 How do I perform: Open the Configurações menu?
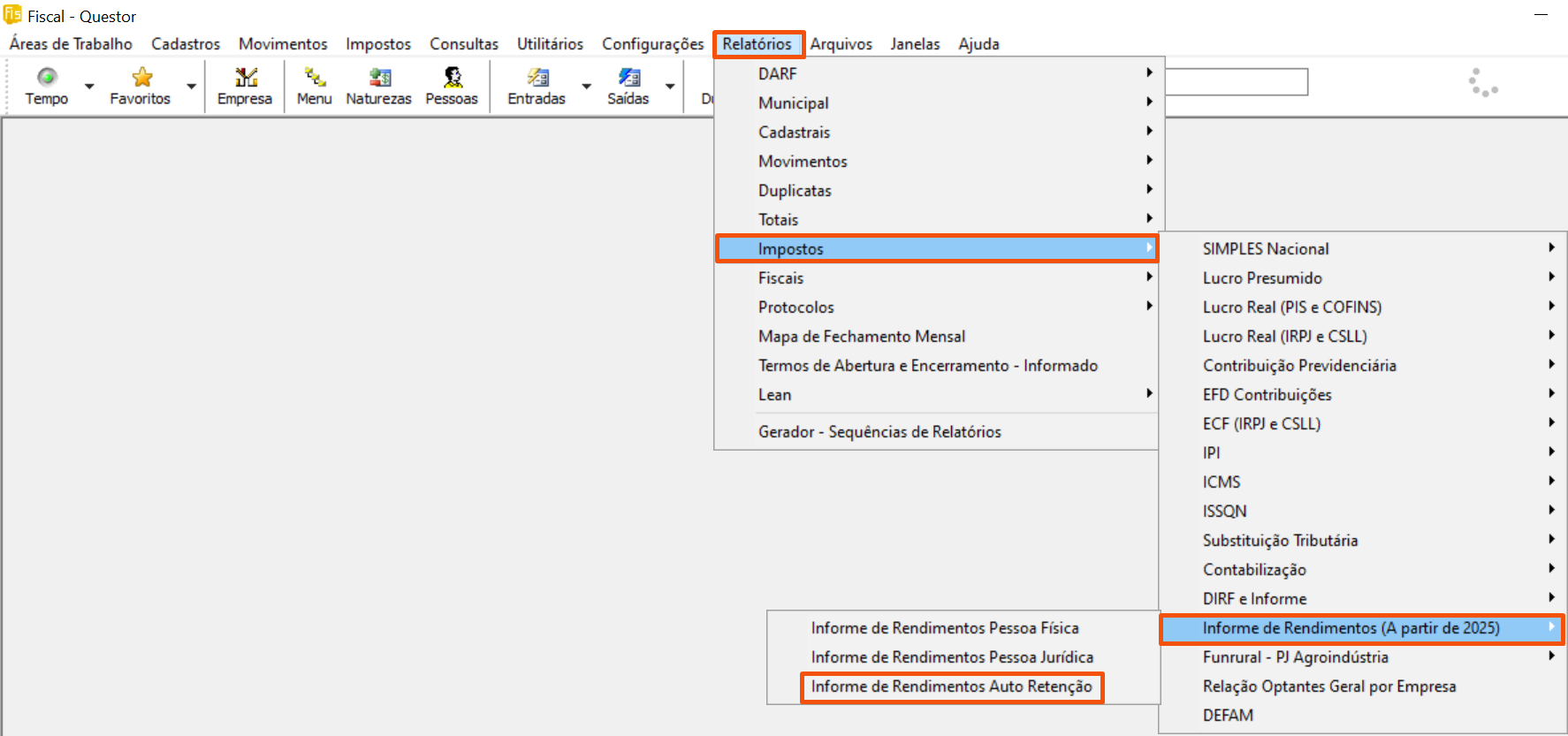(x=652, y=44)
